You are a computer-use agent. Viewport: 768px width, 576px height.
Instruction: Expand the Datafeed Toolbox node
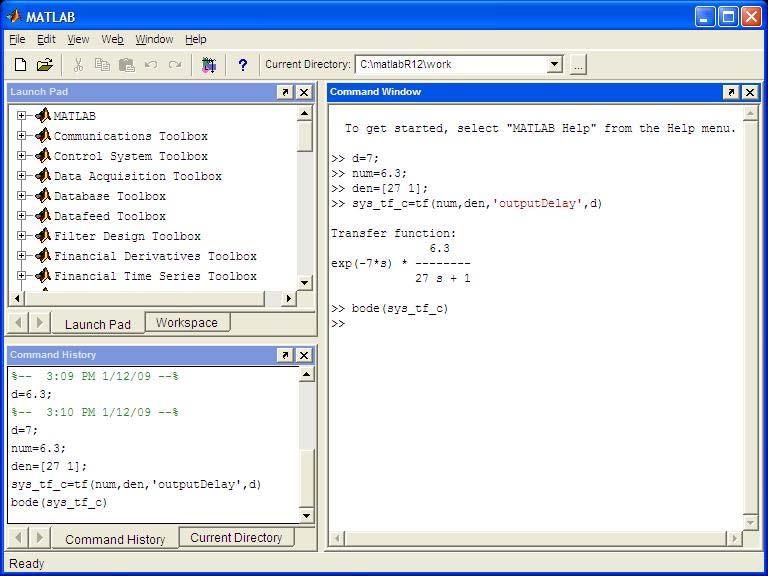pos(21,216)
